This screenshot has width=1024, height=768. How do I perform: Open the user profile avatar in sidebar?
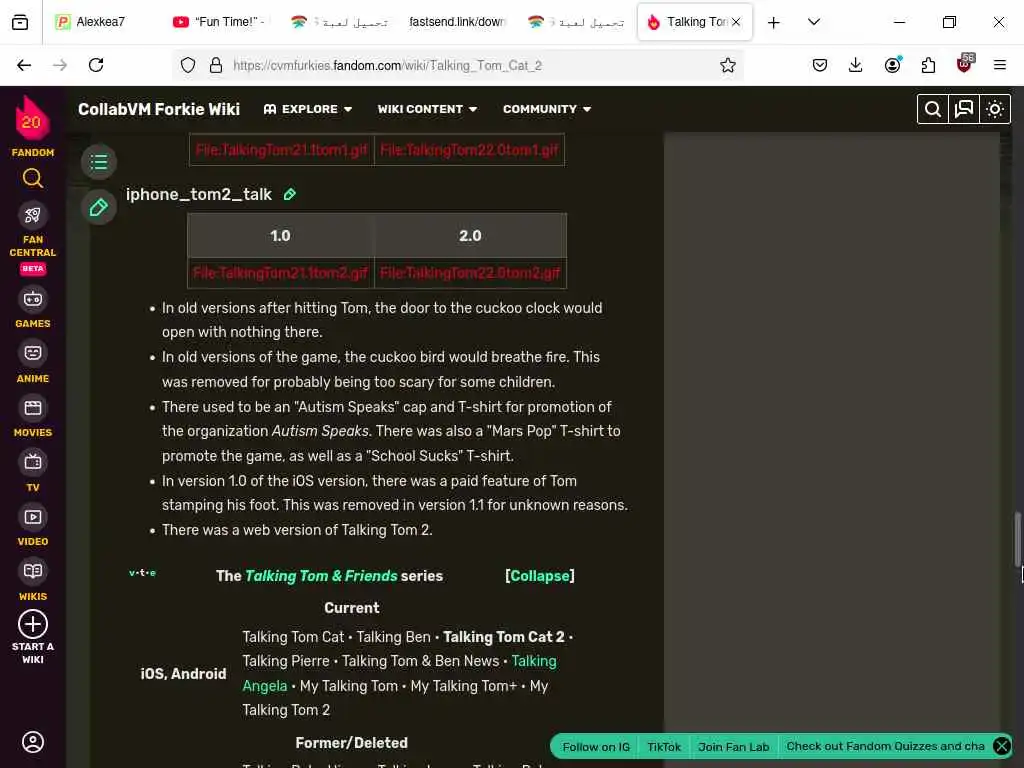point(33,742)
